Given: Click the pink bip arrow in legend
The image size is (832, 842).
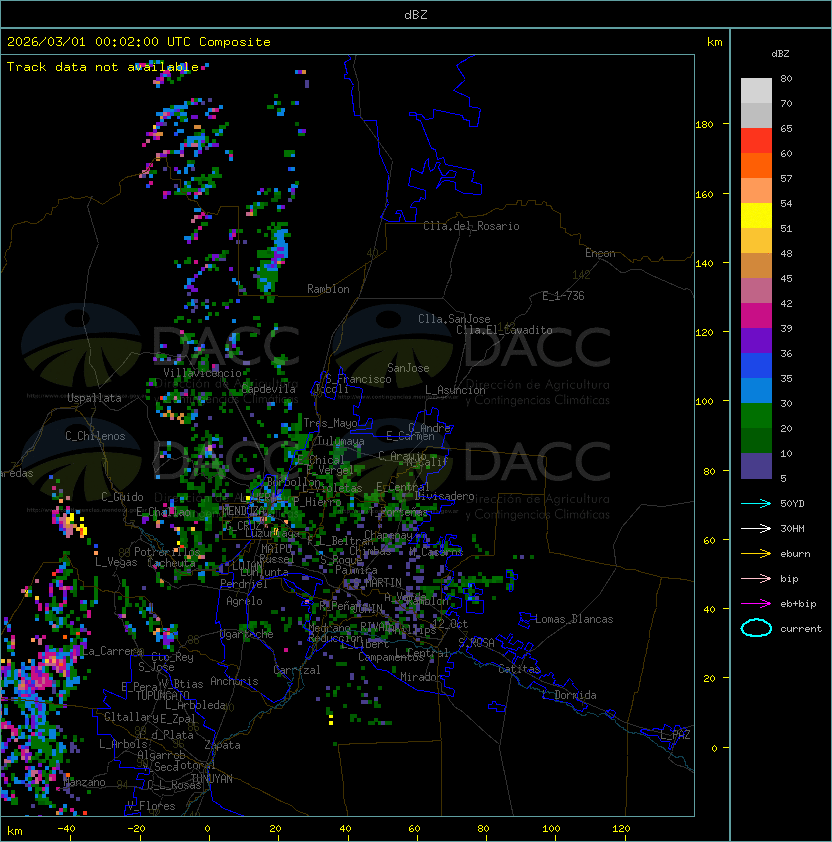Looking at the screenshot, I should click(756, 578).
